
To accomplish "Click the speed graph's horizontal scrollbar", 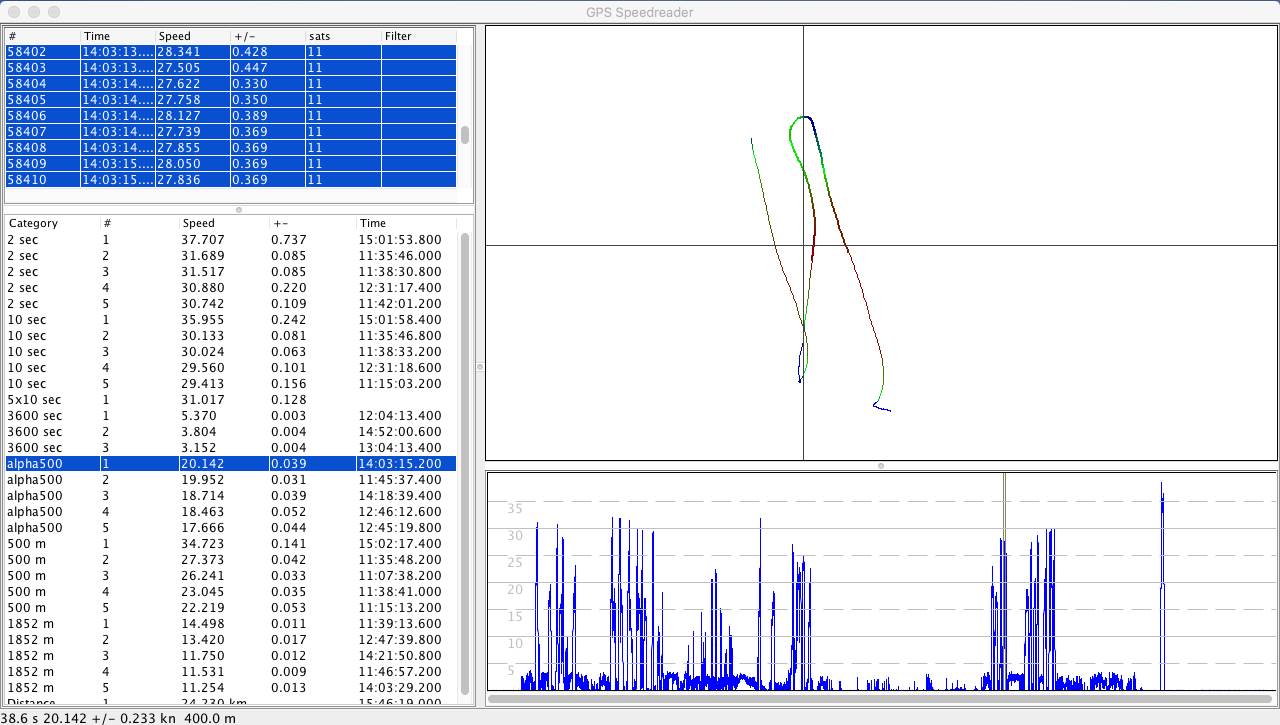I will point(880,698).
